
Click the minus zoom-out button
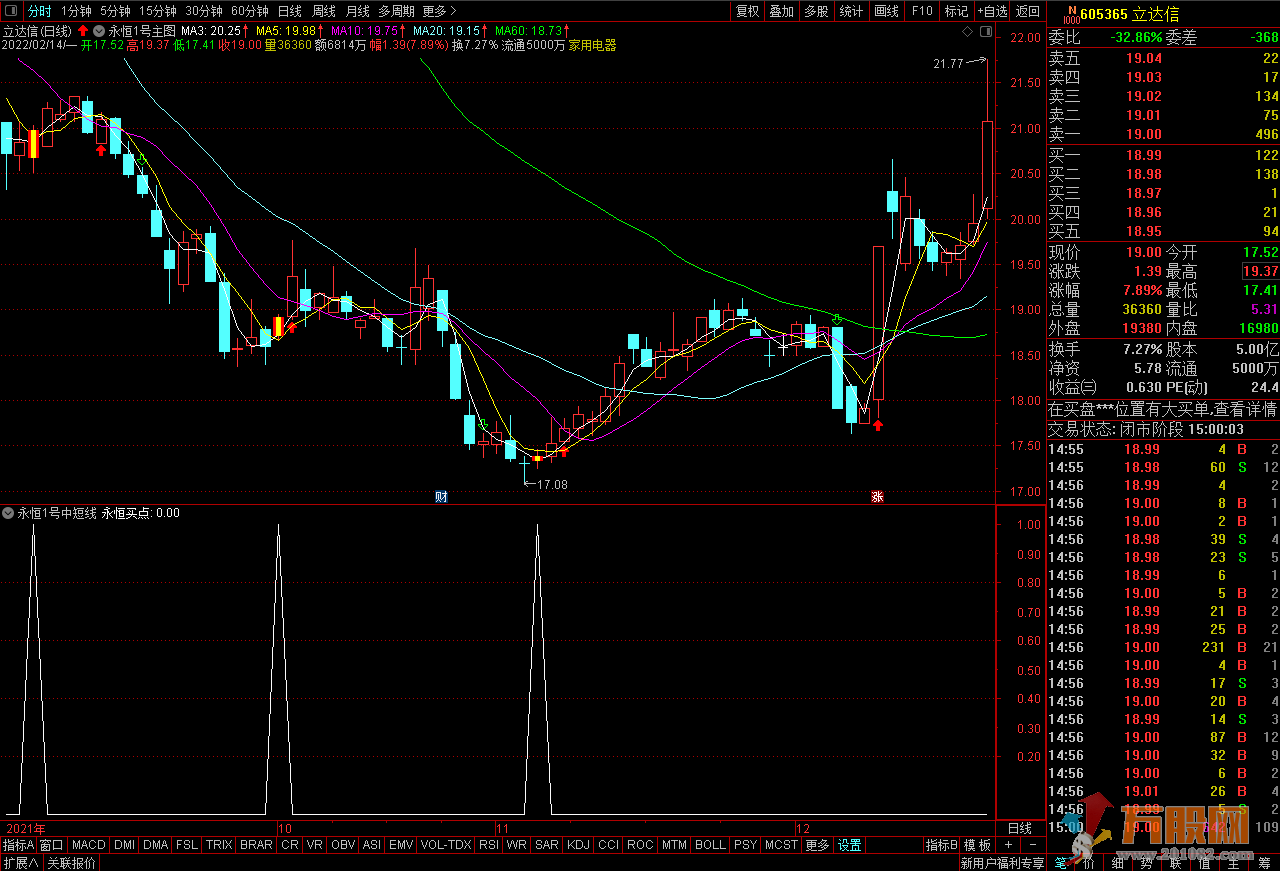(1034, 846)
